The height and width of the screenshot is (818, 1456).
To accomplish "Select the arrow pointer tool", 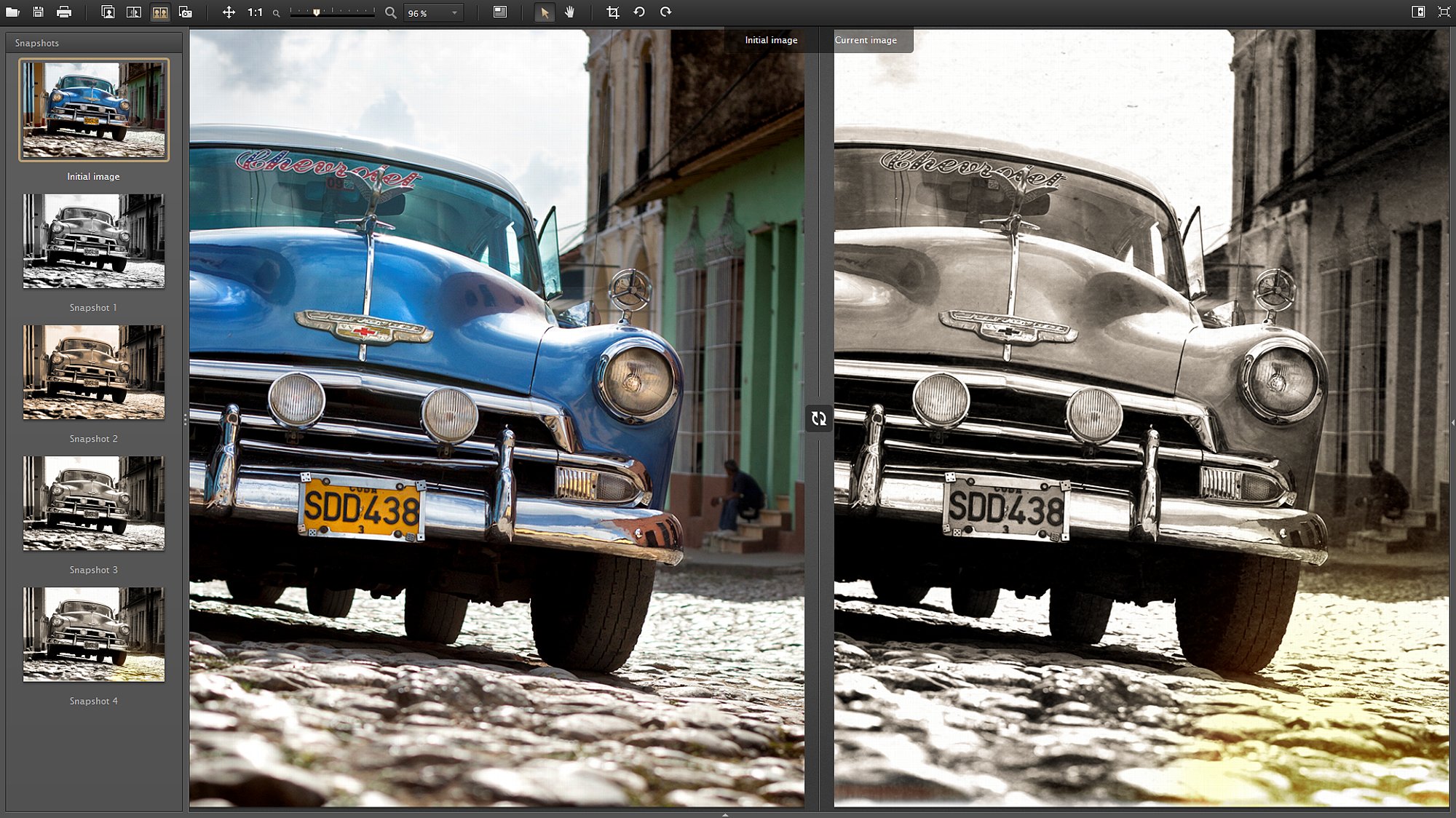I will [x=544, y=12].
